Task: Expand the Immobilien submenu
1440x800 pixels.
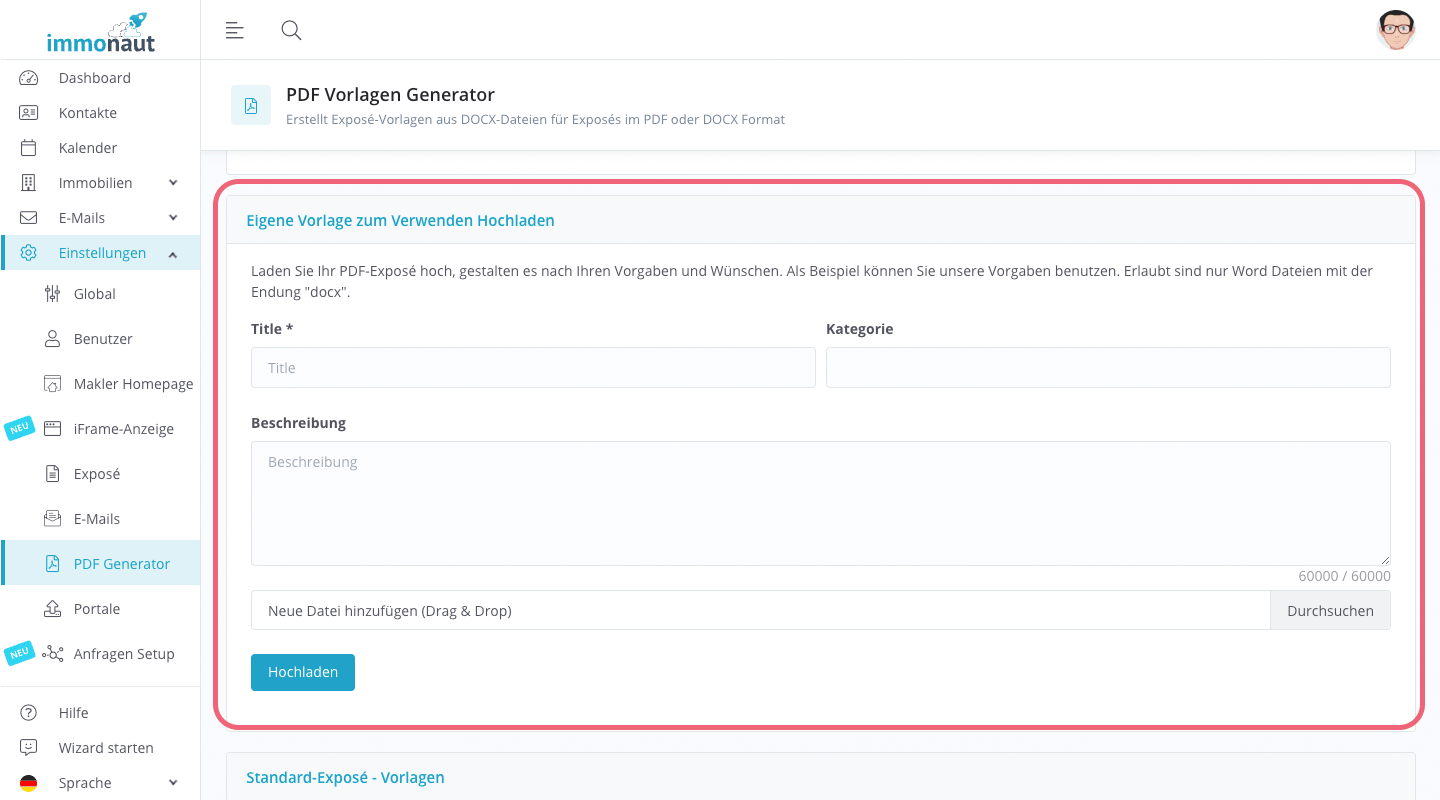Action: coord(173,183)
